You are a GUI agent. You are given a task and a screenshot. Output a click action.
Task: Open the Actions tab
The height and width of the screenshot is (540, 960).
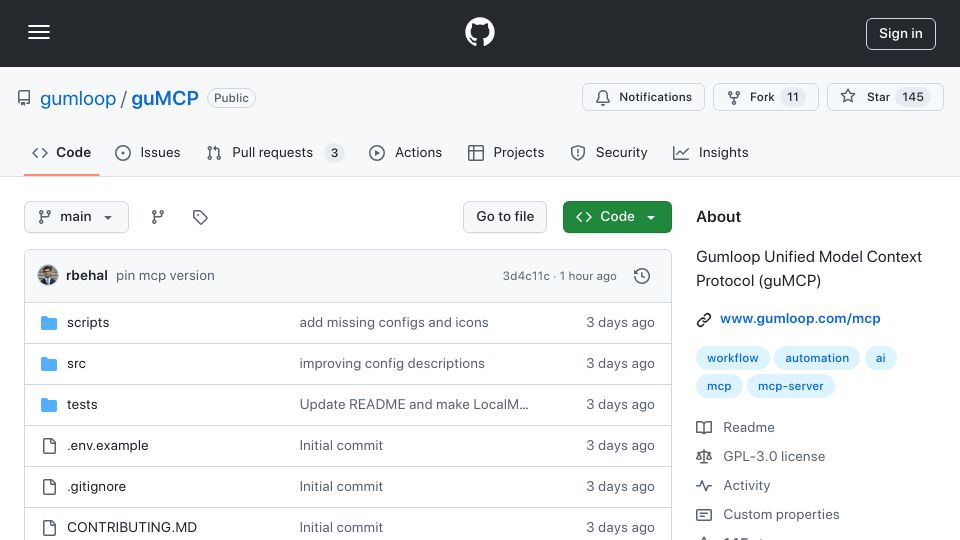[x=405, y=152]
